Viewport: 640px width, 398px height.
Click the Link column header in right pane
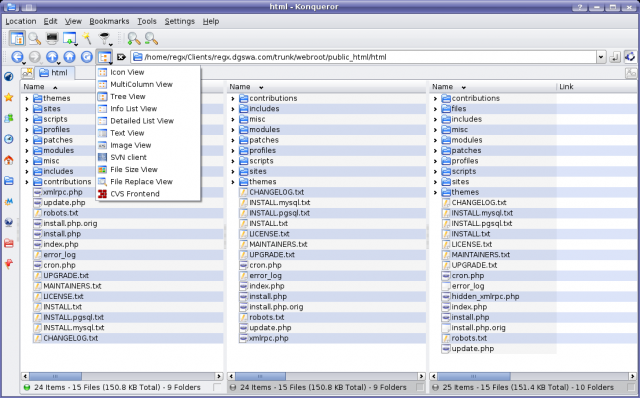coord(597,87)
